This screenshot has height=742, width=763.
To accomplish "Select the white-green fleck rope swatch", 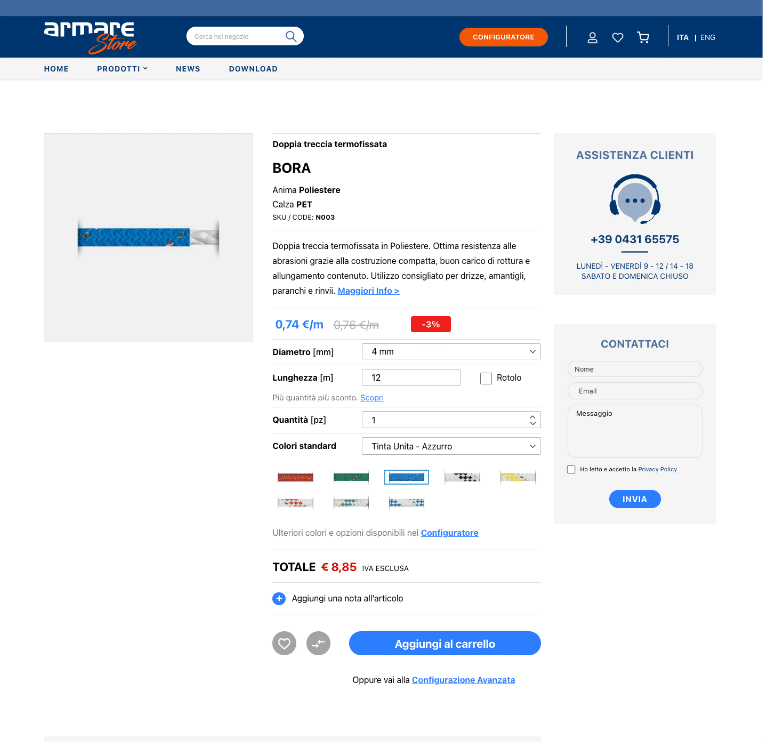I will coord(351,503).
